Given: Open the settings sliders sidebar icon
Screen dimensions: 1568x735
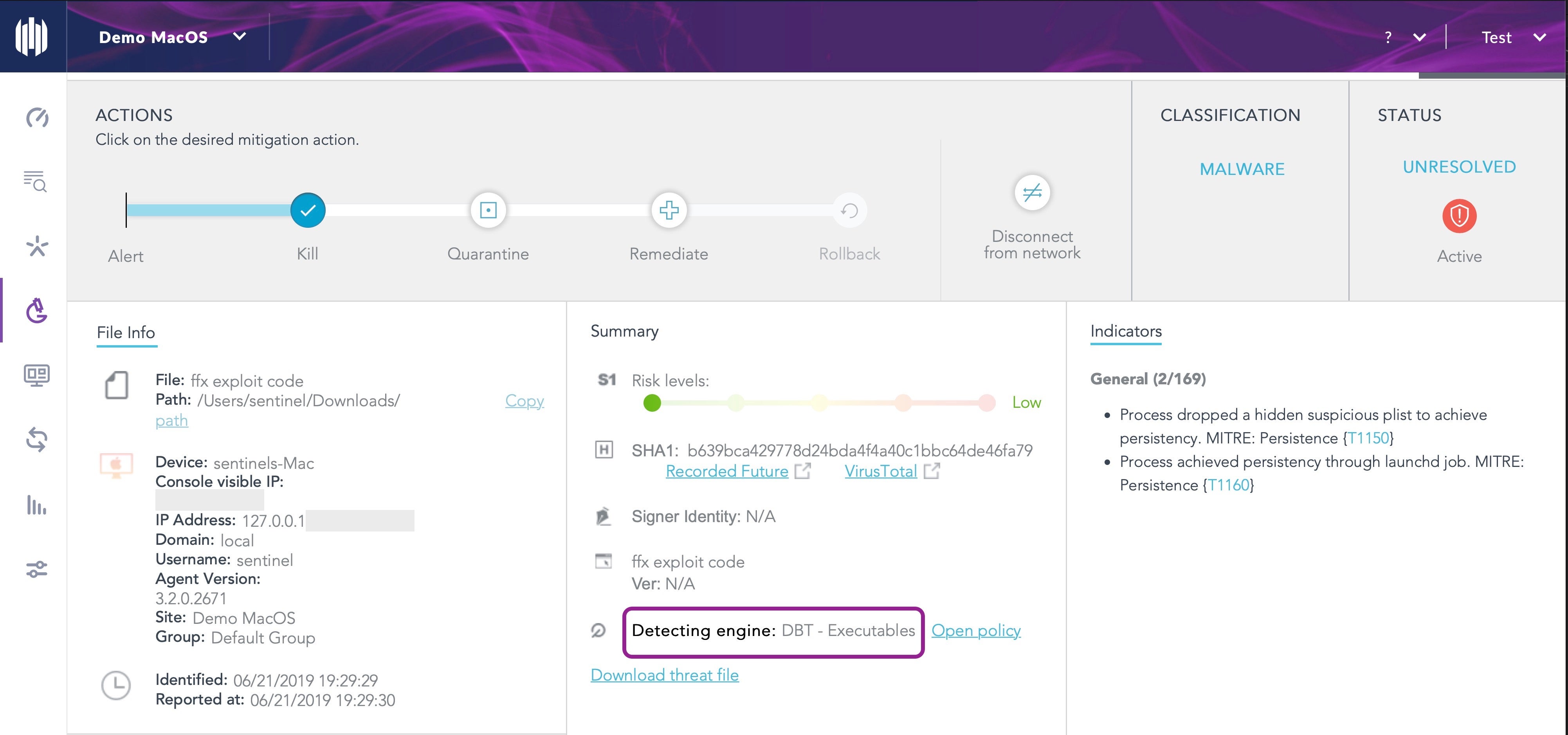Looking at the screenshot, I should [36, 569].
